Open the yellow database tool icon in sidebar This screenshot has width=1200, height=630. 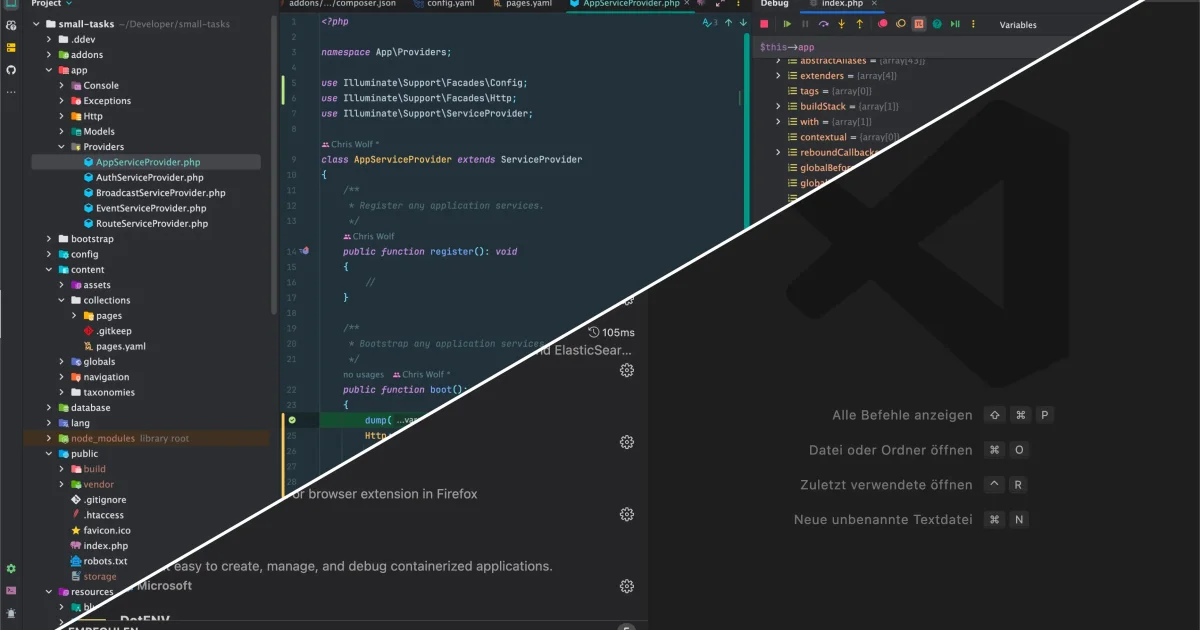[11, 47]
